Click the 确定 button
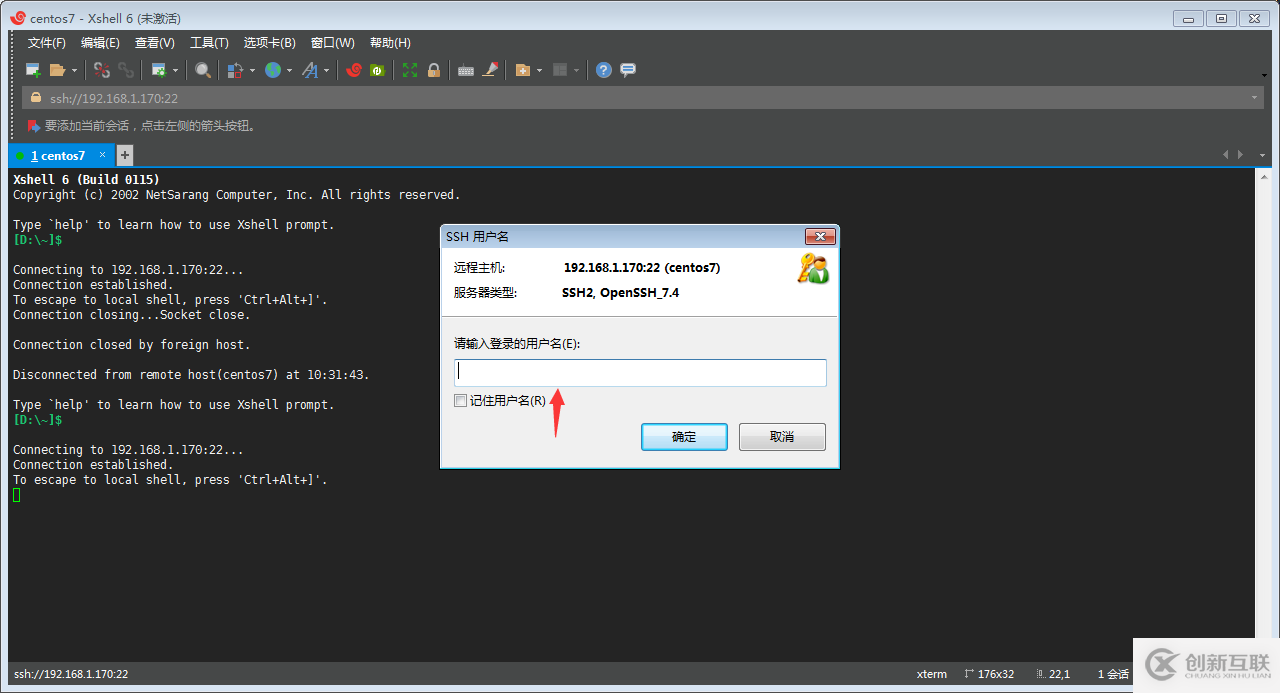The height and width of the screenshot is (693, 1280). pos(684,437)
